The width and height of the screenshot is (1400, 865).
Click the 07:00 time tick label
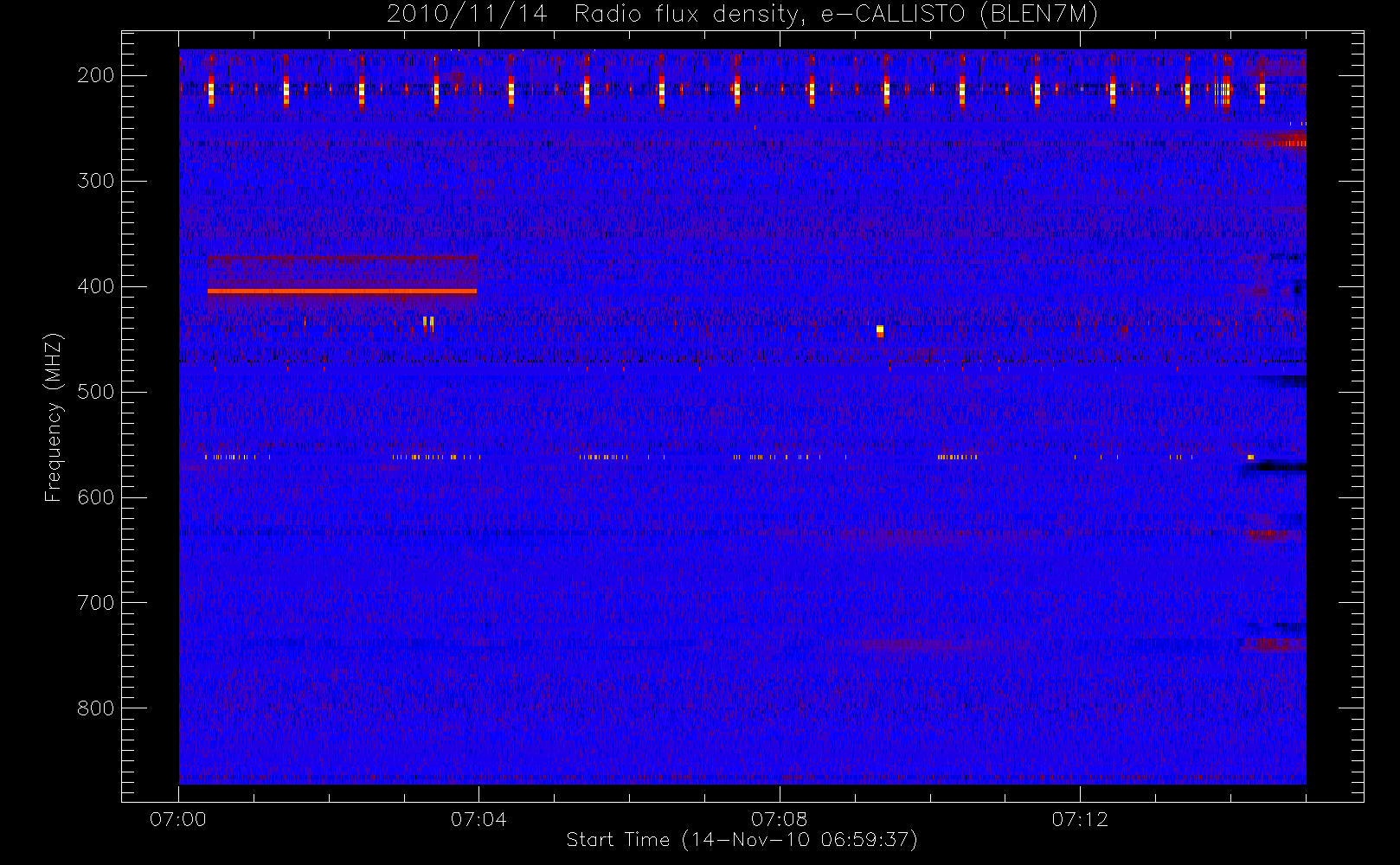pos(178,819)
